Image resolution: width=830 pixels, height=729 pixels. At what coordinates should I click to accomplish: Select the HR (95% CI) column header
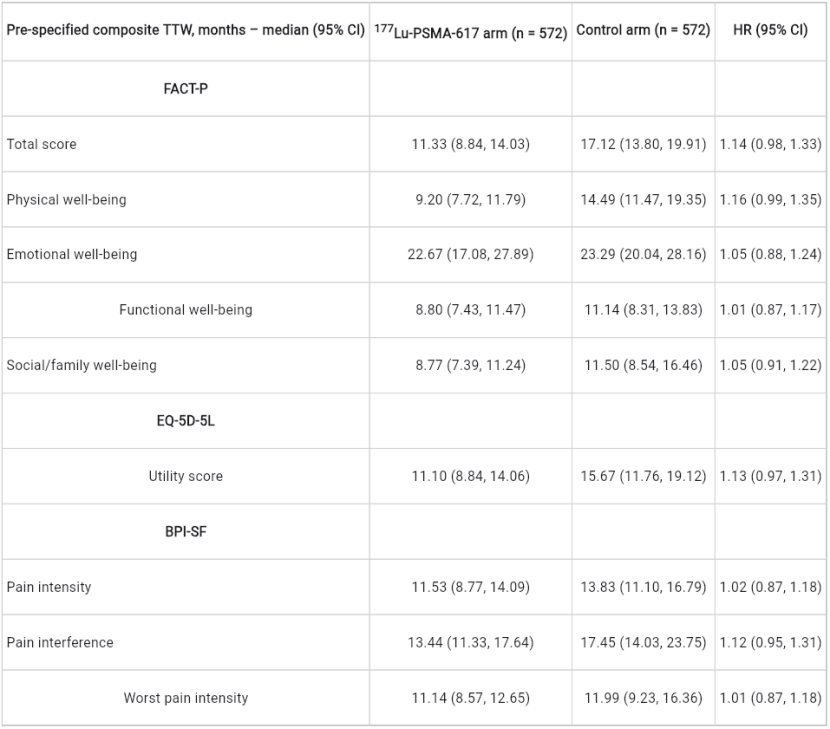click(770, 30)
